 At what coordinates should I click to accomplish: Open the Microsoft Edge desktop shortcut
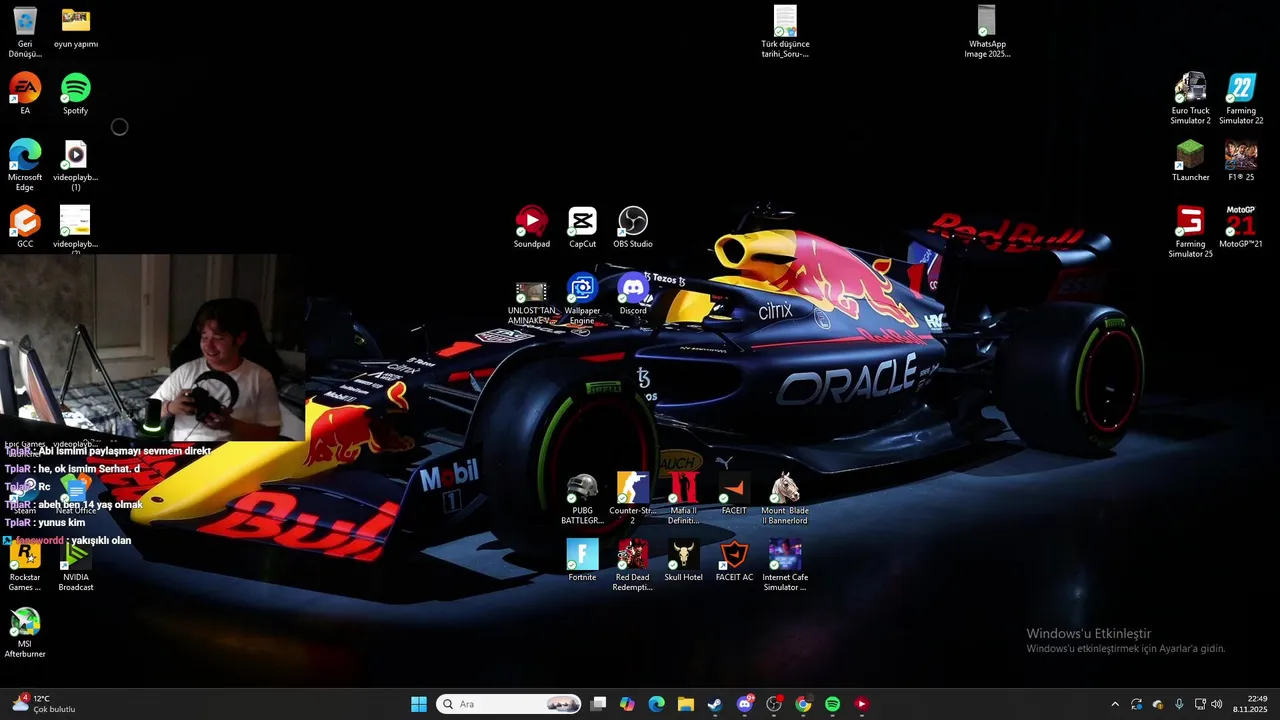click(x=25, y=165)
